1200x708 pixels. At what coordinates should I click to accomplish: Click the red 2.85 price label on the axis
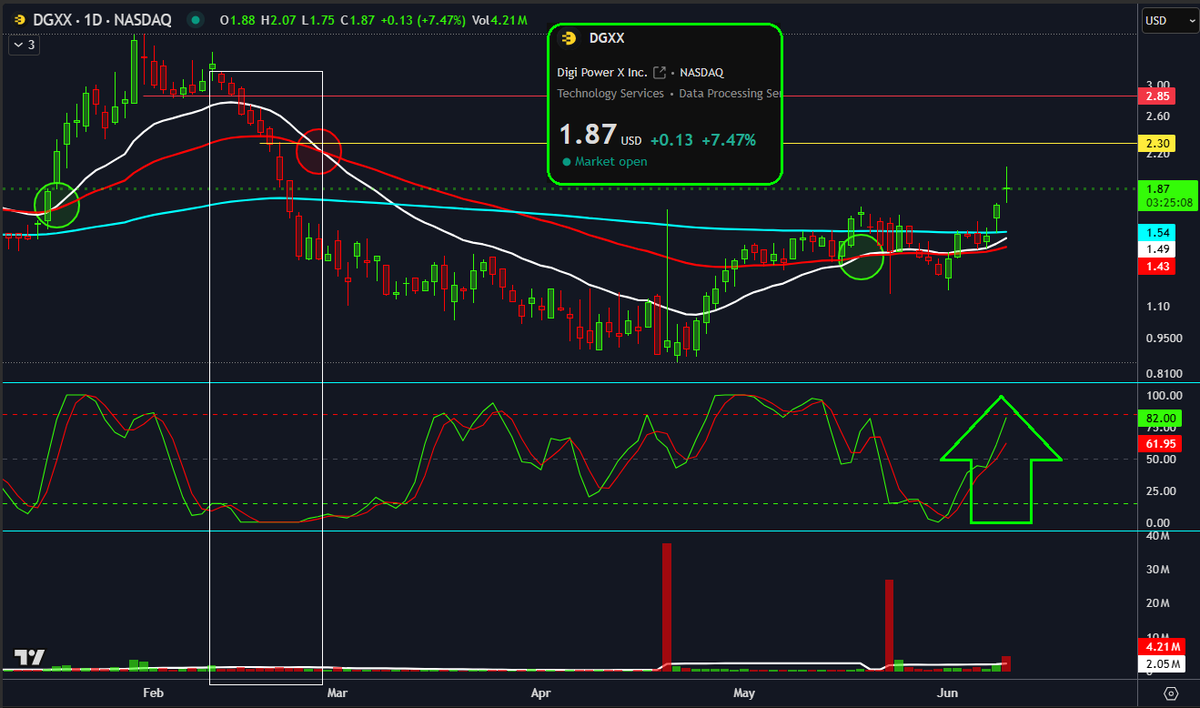pos(1158,96)
